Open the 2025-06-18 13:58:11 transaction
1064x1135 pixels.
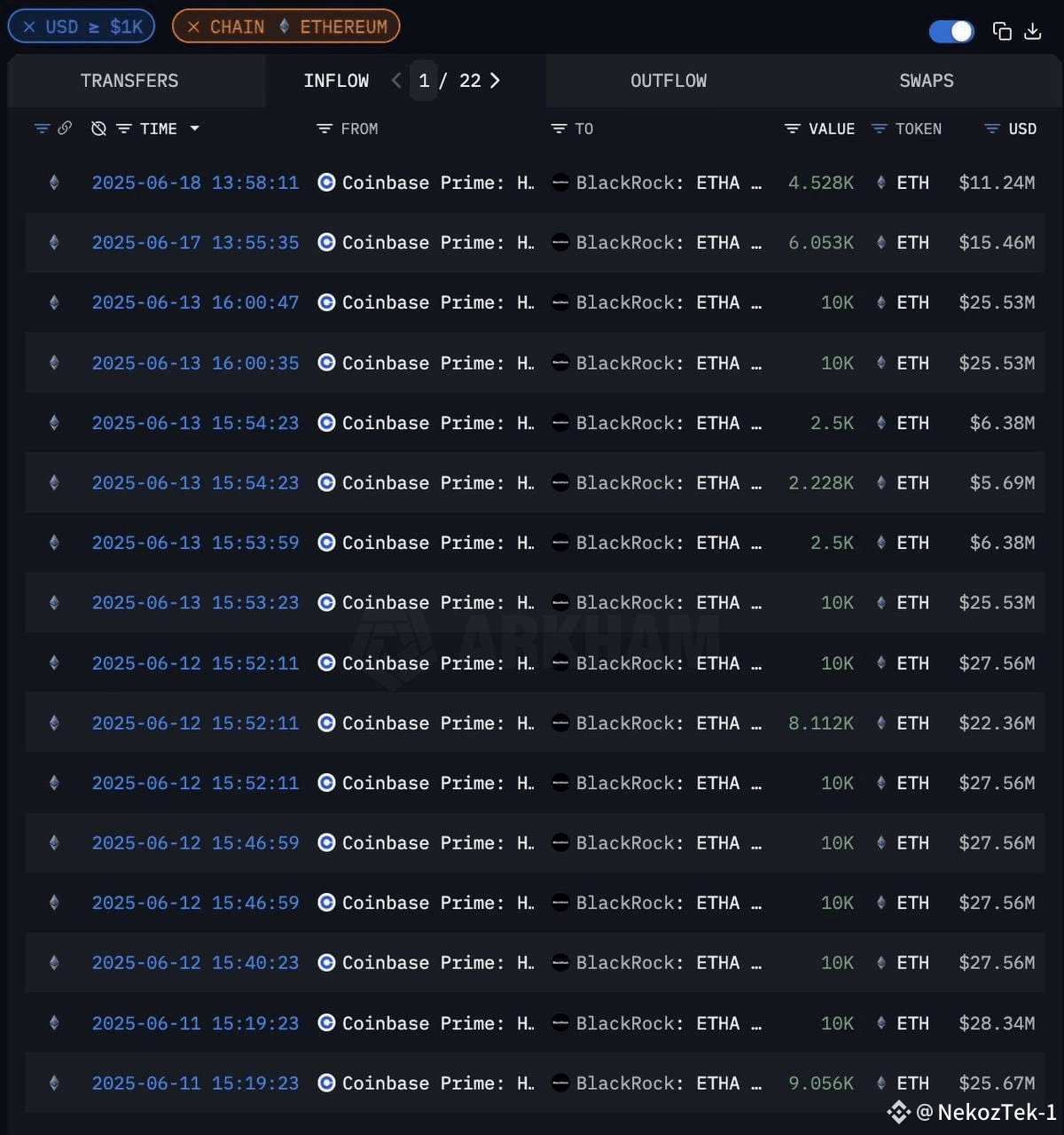195,183
